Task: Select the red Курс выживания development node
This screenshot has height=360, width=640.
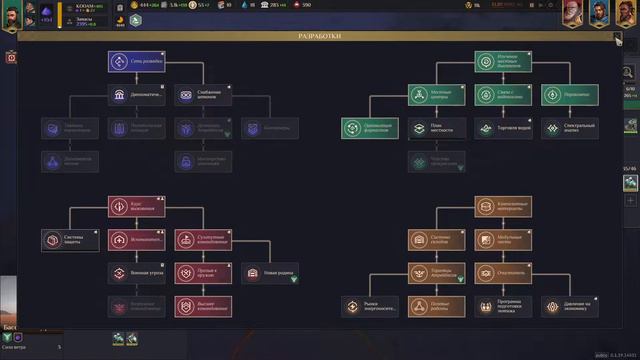Action: tap(136, 207)
